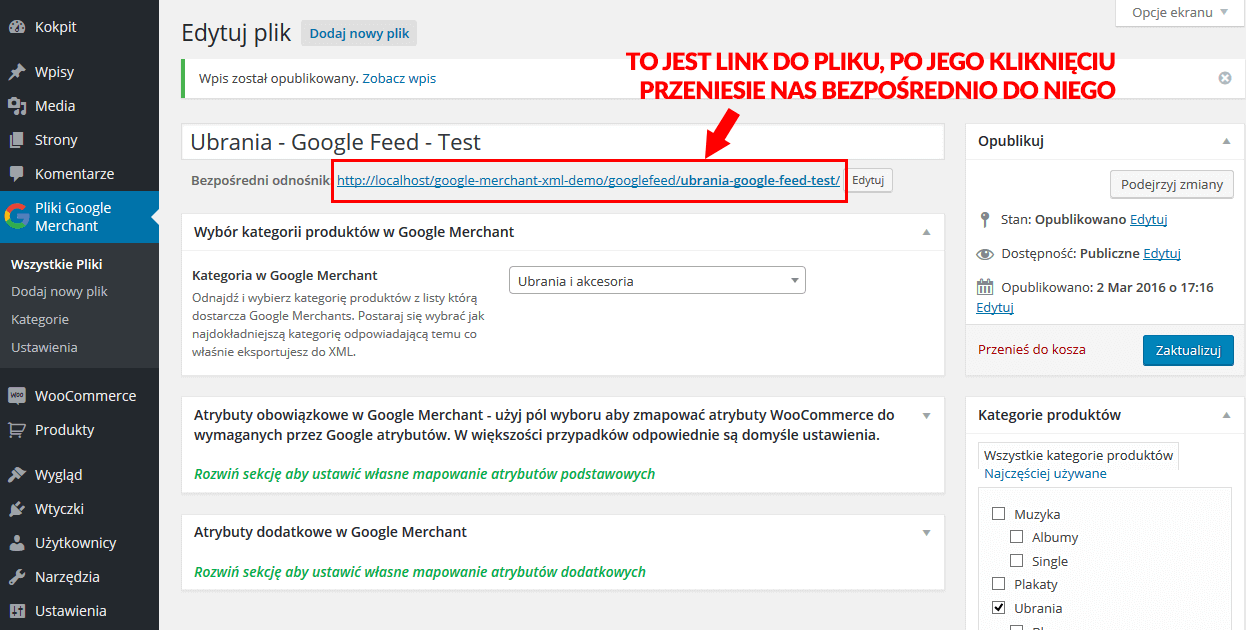Click the WooCommerce logo icon
Image resolution: width=1246 pixels, height=630 pixels.
pyautogui.click(x=17, y=396)
